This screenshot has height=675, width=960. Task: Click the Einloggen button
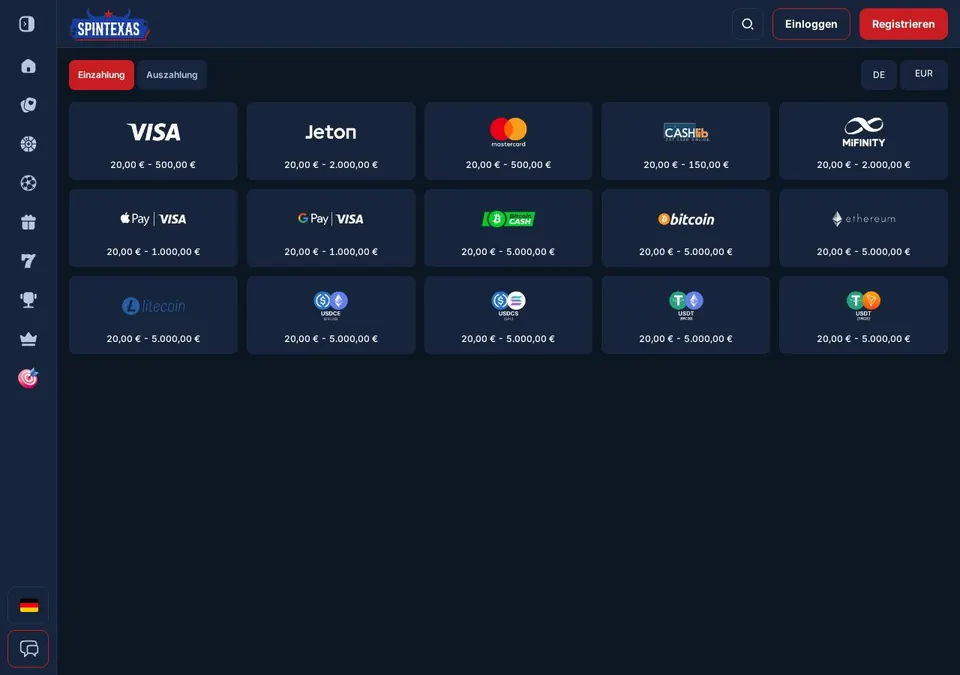pyautogui.click(x=811, y=24)
